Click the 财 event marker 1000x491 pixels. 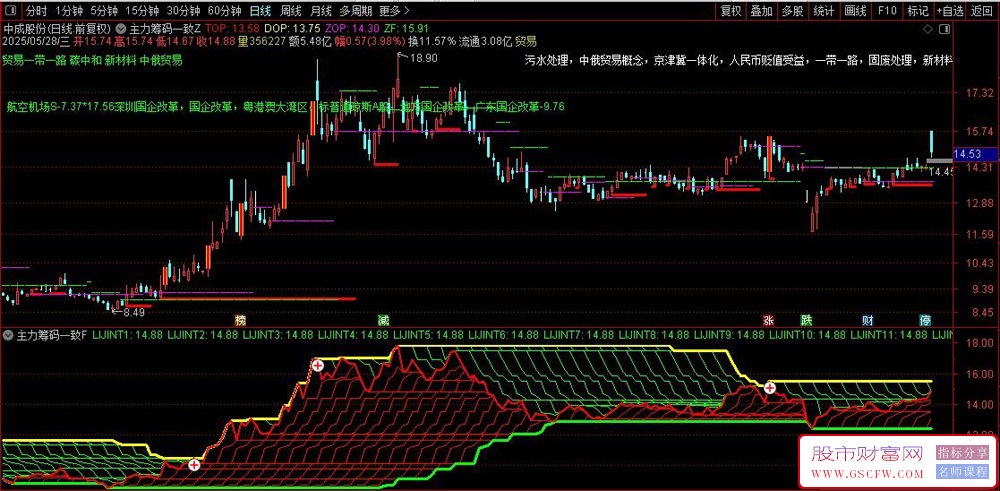(x=867, y=319)
